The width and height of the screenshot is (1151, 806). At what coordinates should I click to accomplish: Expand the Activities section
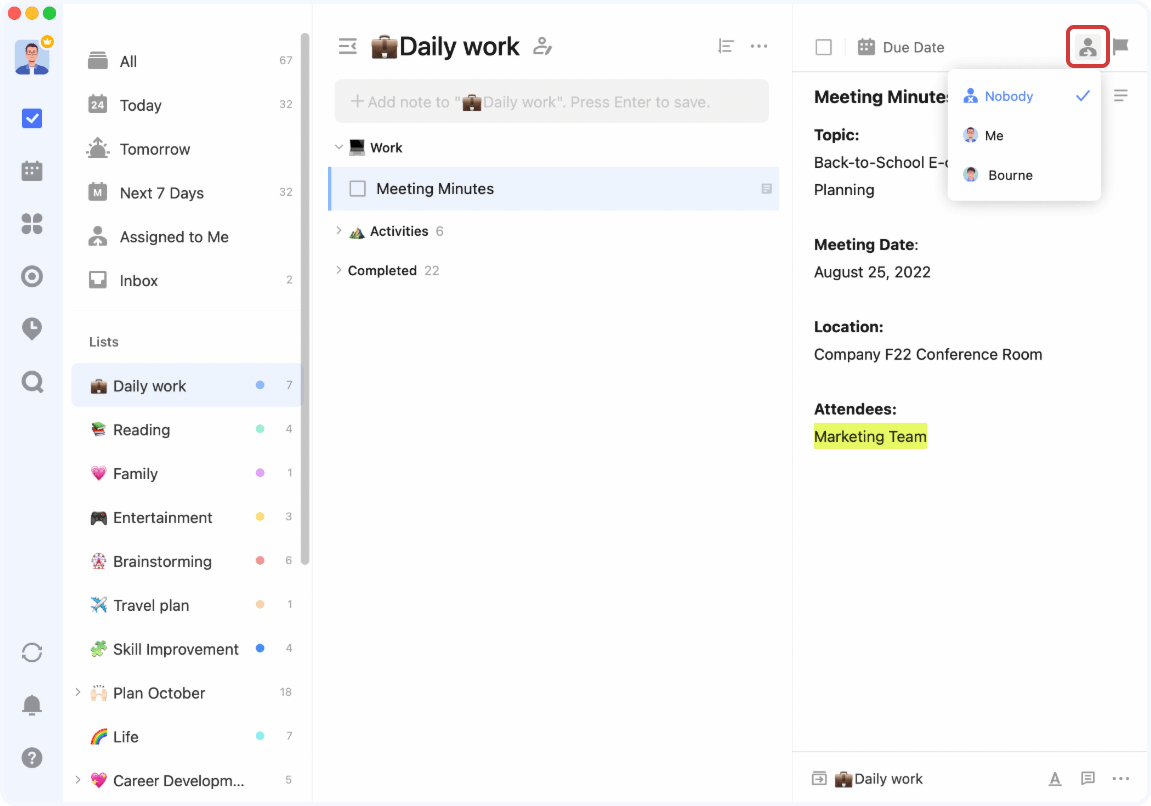coord(339,231)
